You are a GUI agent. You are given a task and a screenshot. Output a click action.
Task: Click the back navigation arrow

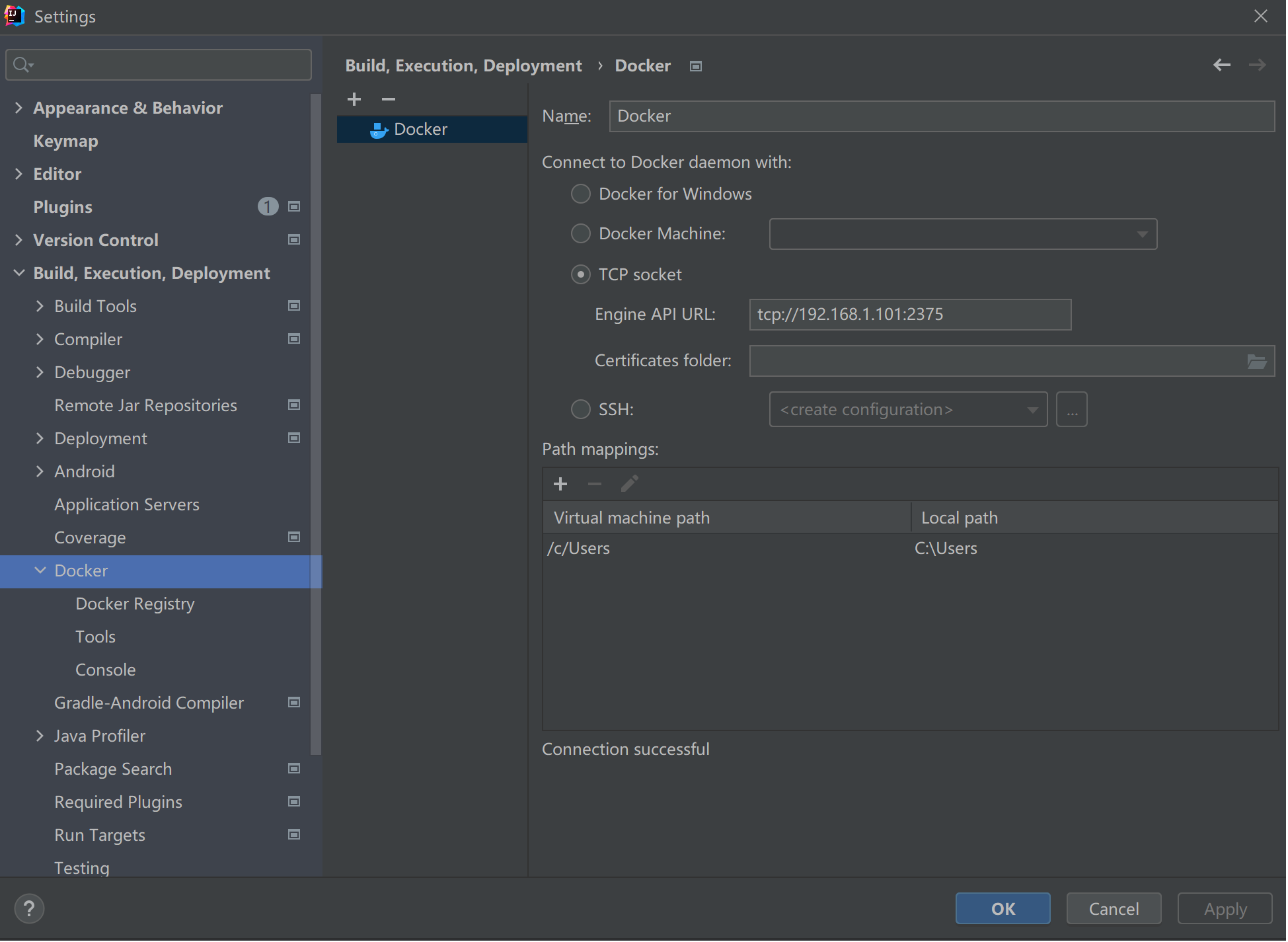(1222, 65)
